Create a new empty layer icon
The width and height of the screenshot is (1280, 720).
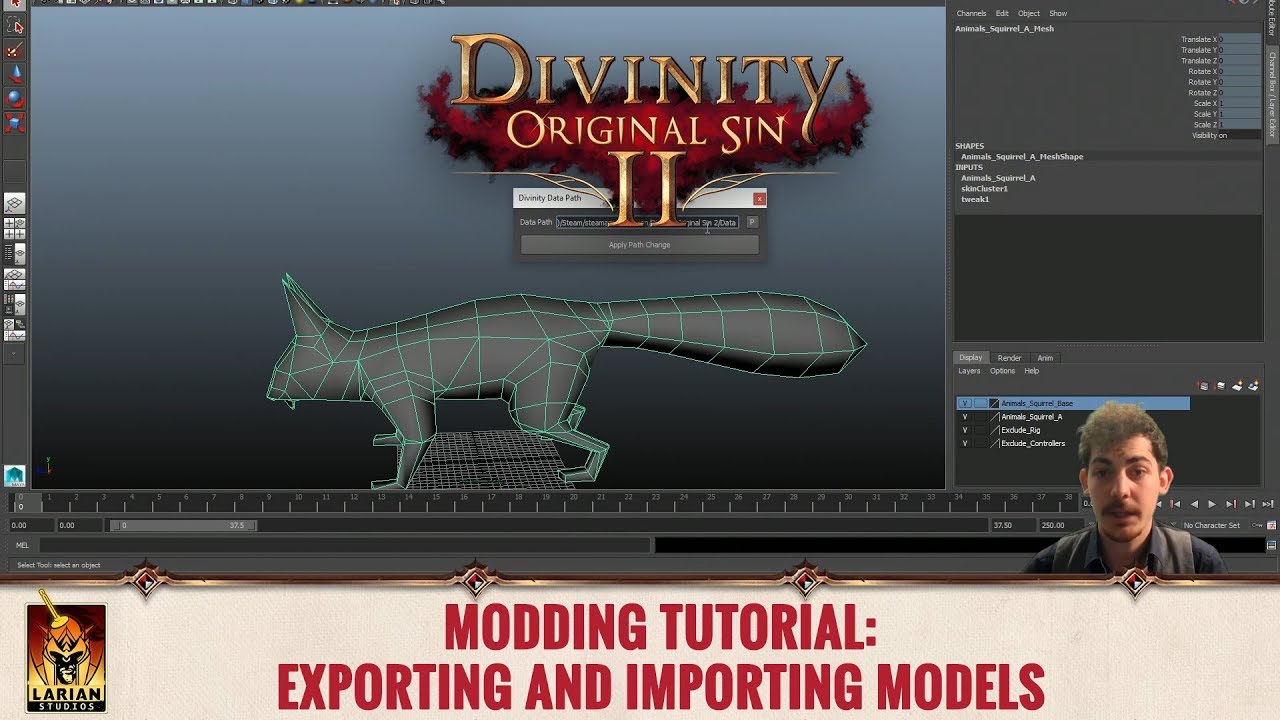coord(1237,385)
